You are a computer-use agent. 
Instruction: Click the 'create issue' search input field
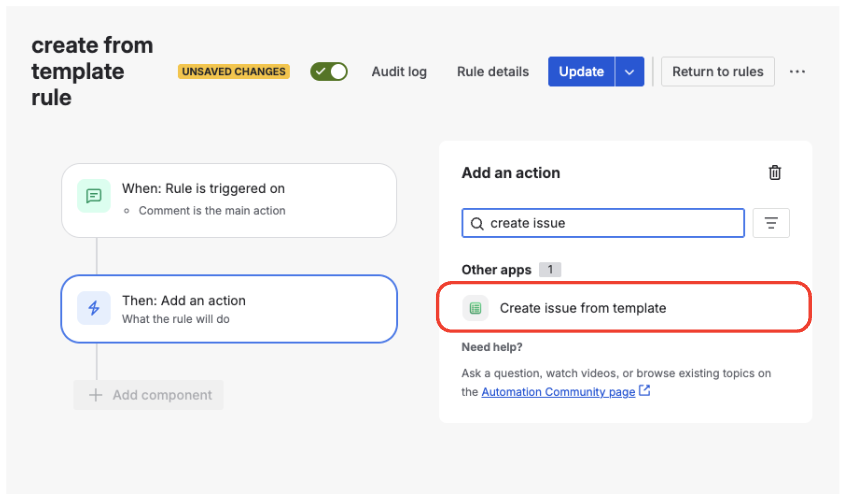coord(610,223)
